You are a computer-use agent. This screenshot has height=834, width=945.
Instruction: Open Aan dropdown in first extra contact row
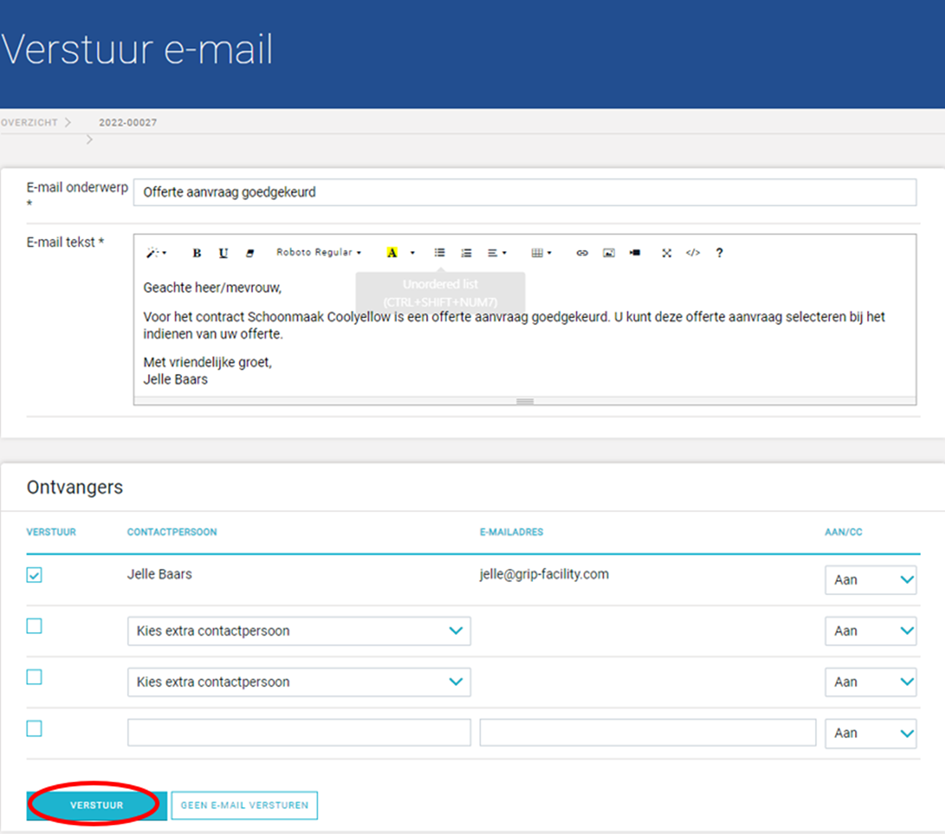(x=870, y=631)
